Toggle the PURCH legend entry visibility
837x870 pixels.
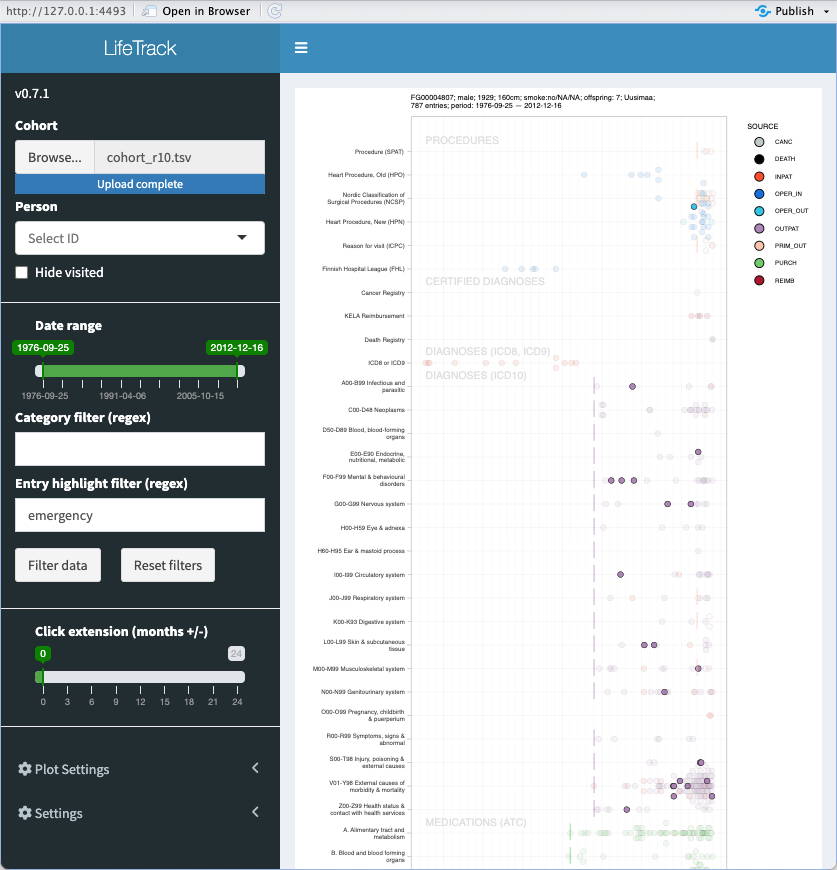click(x=760, y=263)
